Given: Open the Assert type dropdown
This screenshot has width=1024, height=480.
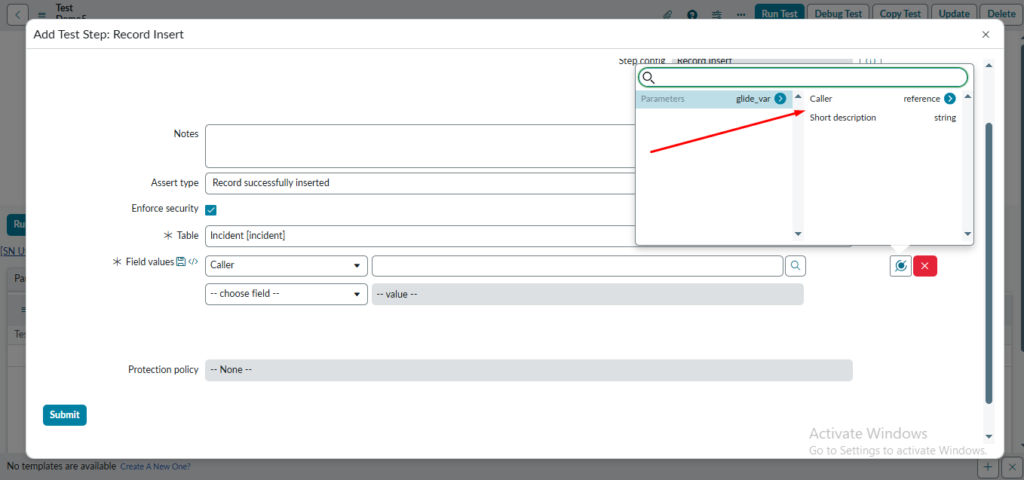Looking at the screenshot, I should tap(420, 183).
